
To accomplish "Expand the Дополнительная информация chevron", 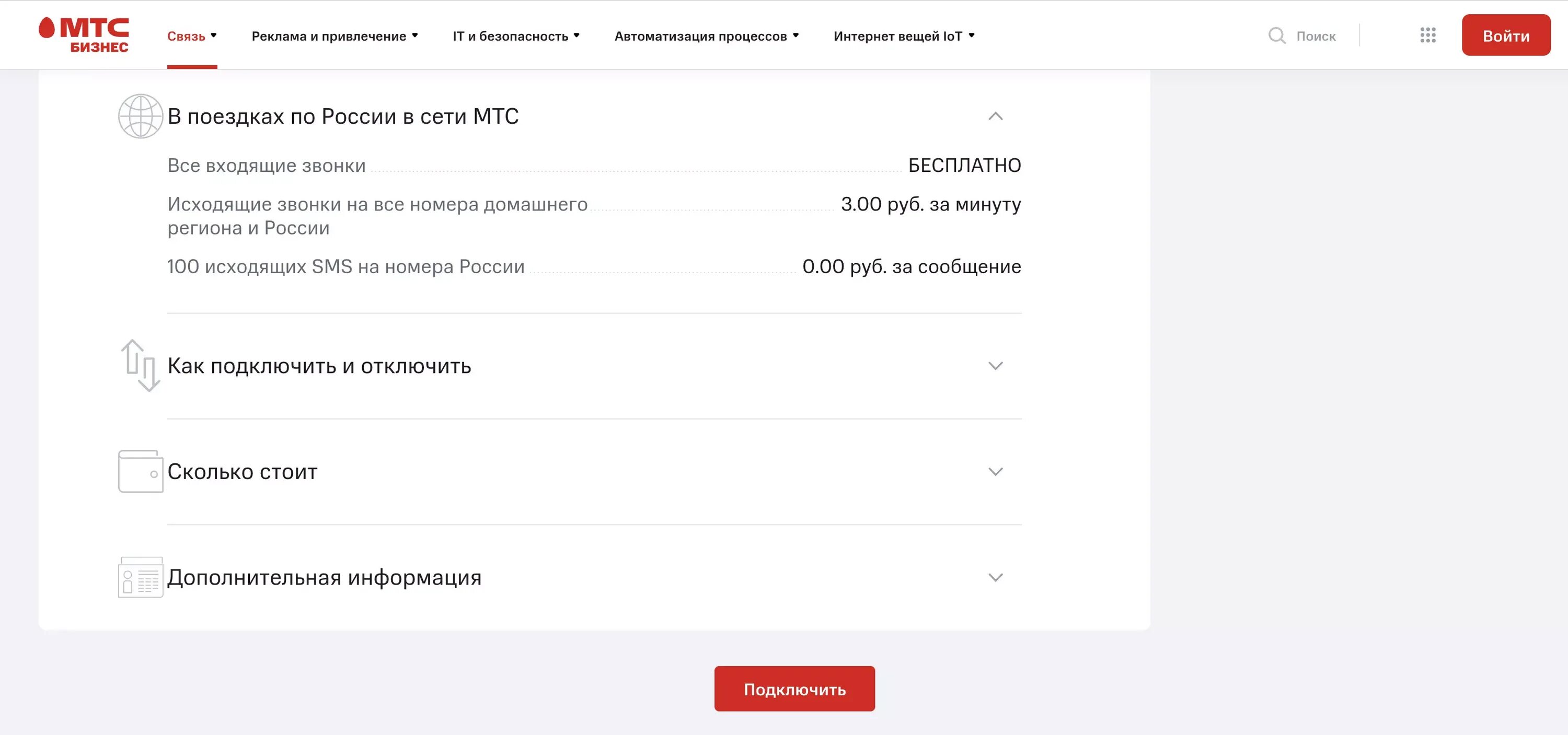I will pos(995,577).
